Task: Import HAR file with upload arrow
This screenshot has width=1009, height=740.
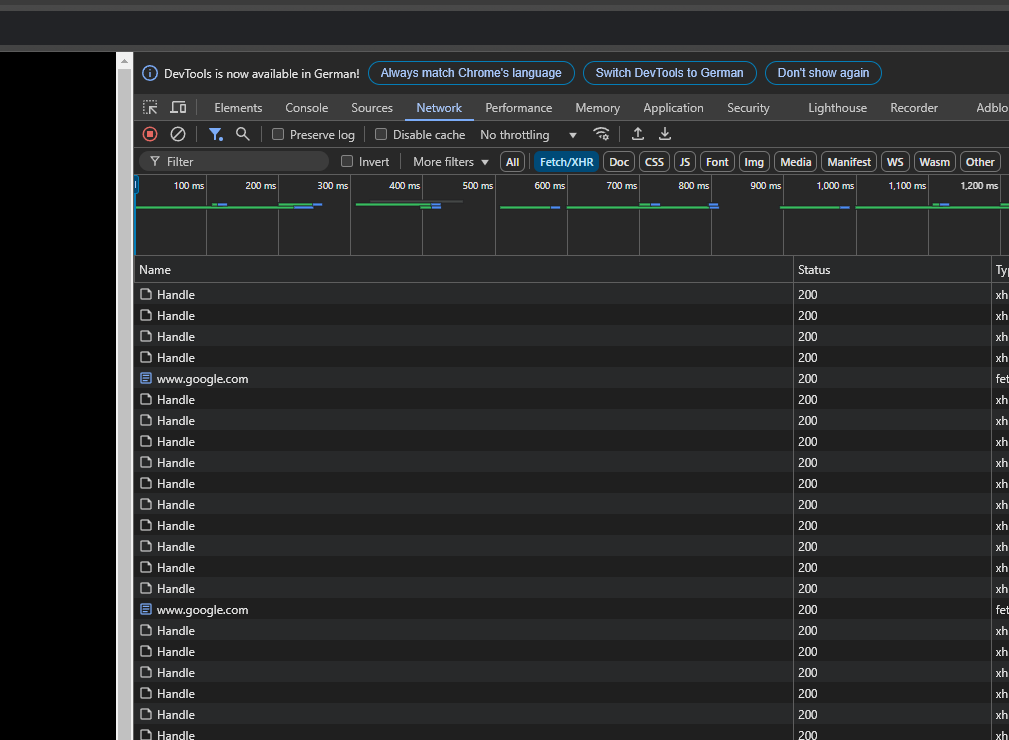Action: pyautogui.click(x=638, y=134)
